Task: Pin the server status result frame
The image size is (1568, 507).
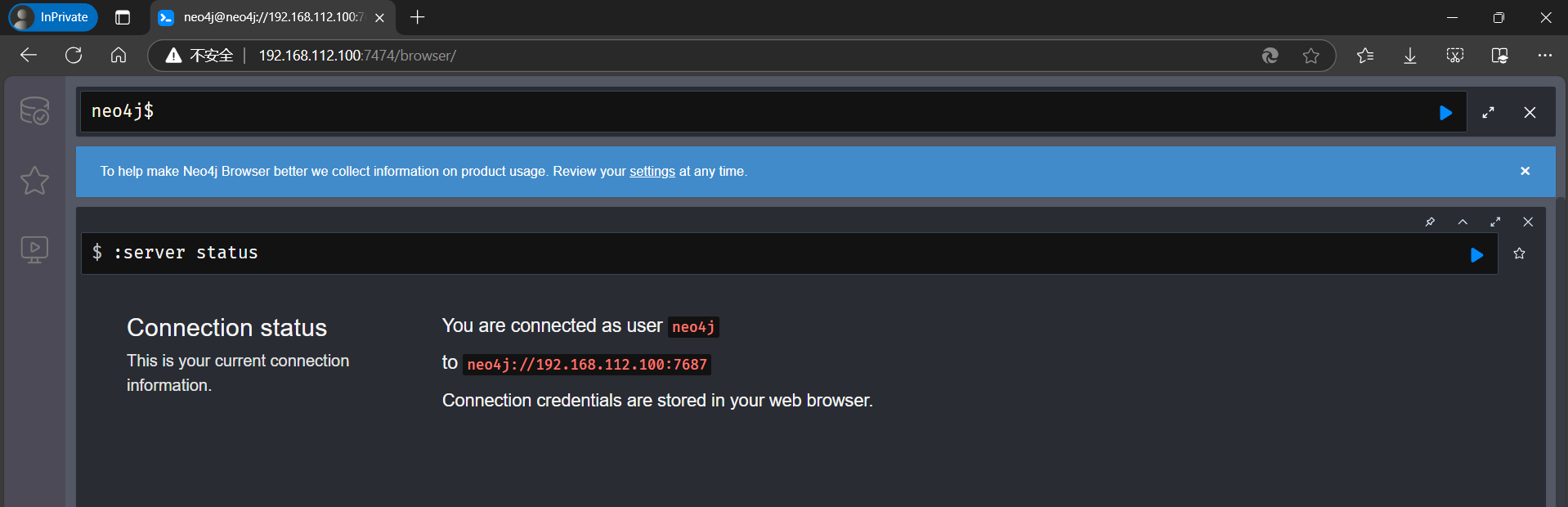Action: (x=1430, y=222)
